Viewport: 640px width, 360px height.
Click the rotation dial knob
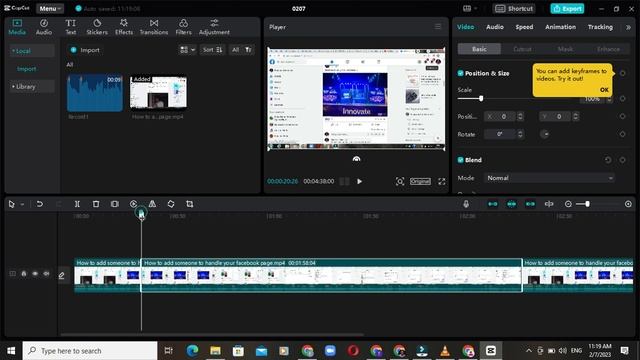pyautogui.click(x=544, y=134)
